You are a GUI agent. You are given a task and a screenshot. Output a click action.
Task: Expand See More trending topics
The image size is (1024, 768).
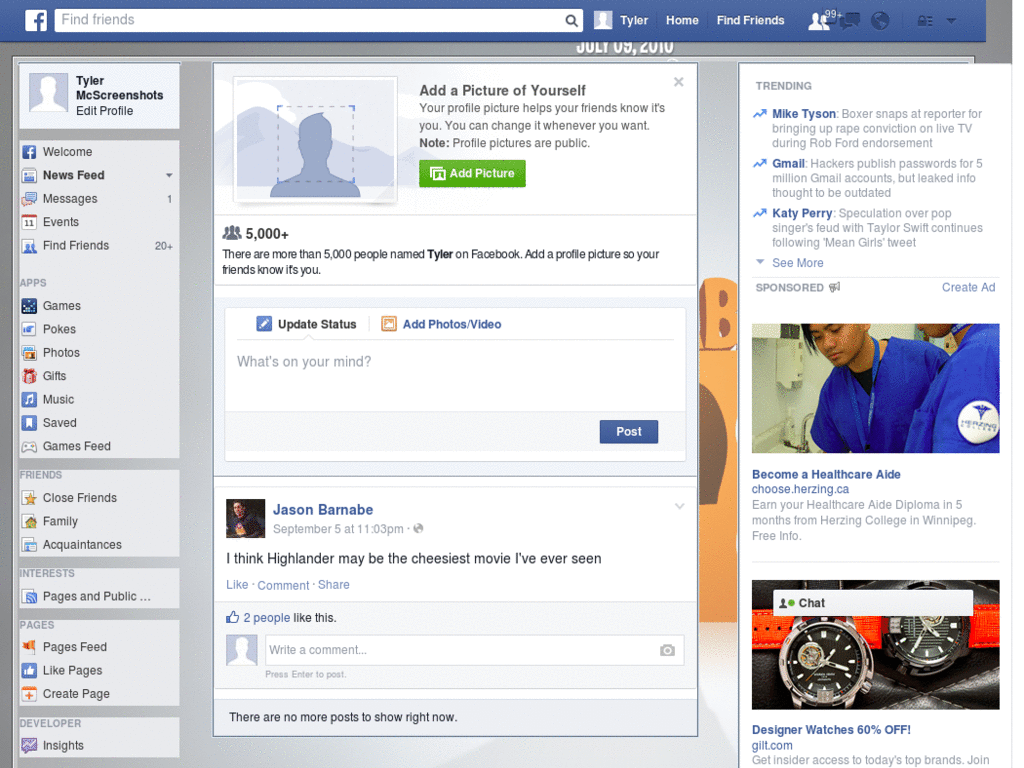point(797,263)
